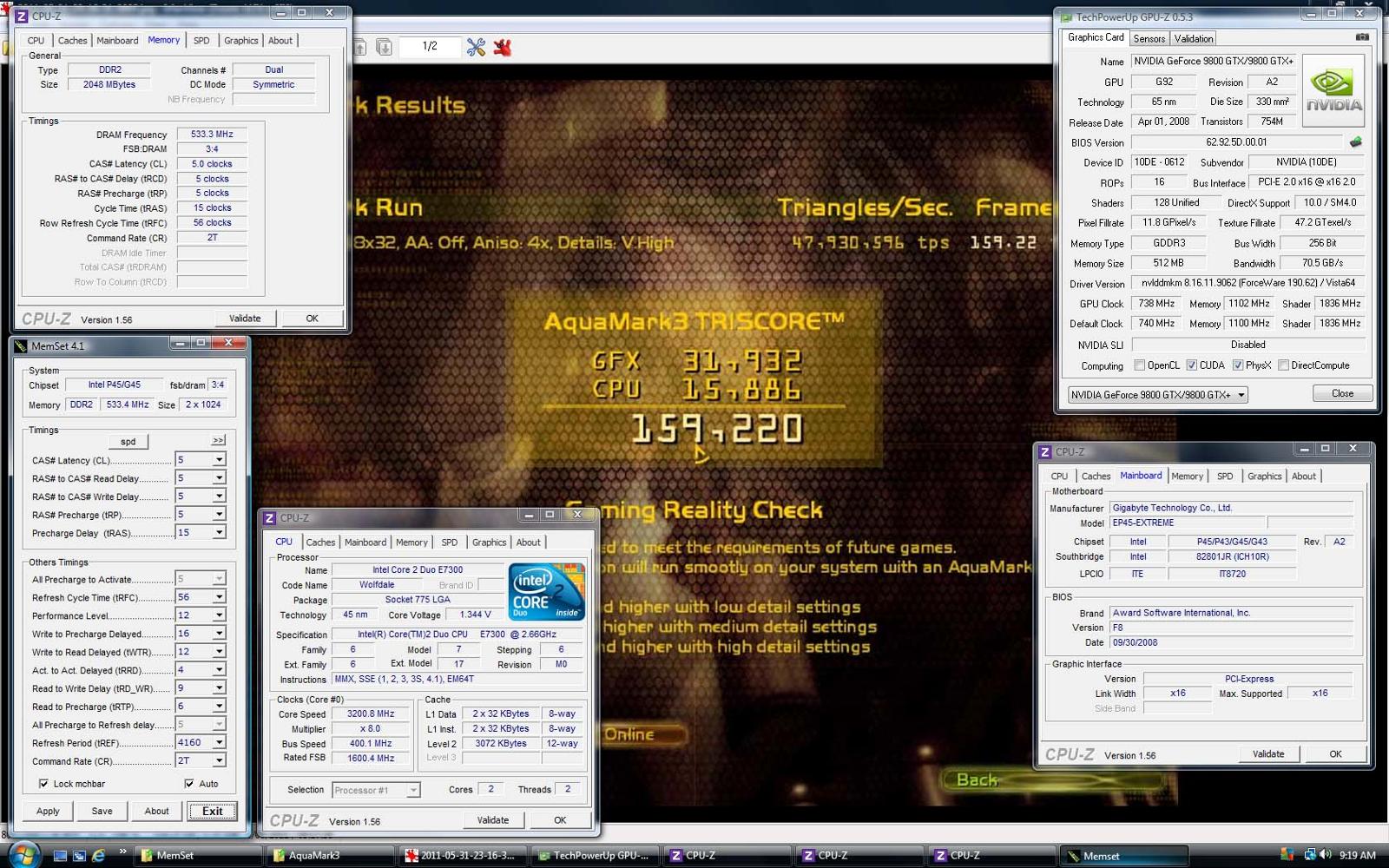The height and width of the screenshot is (868, 1389).
Task: Click Save button in MemSet
Action: click(102, 812)
